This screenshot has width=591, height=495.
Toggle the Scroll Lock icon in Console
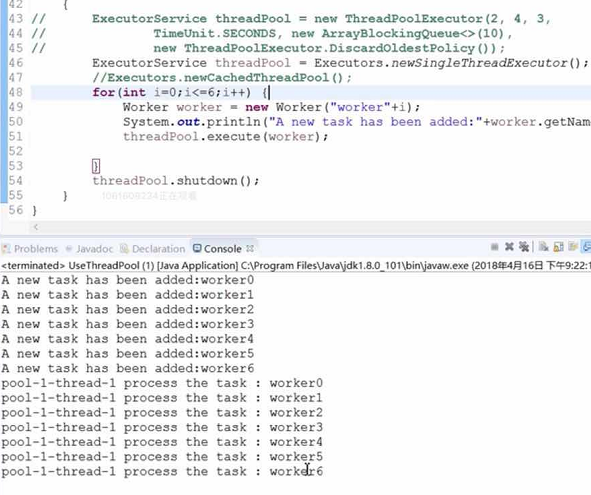click(558, 247)
